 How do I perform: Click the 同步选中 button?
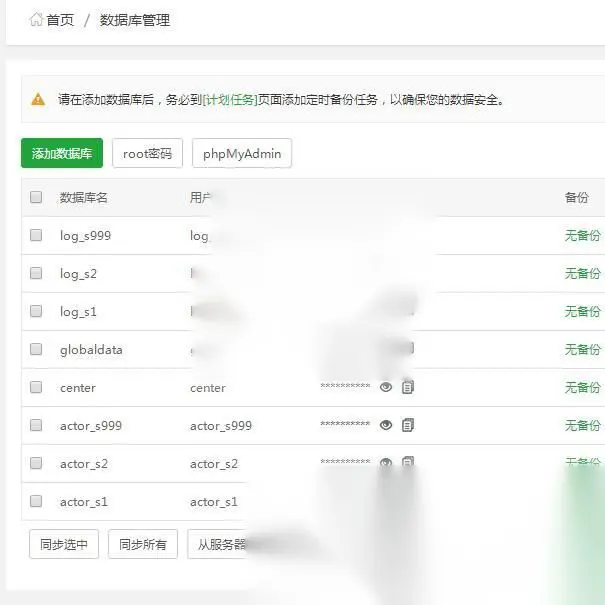pos(64,544)
